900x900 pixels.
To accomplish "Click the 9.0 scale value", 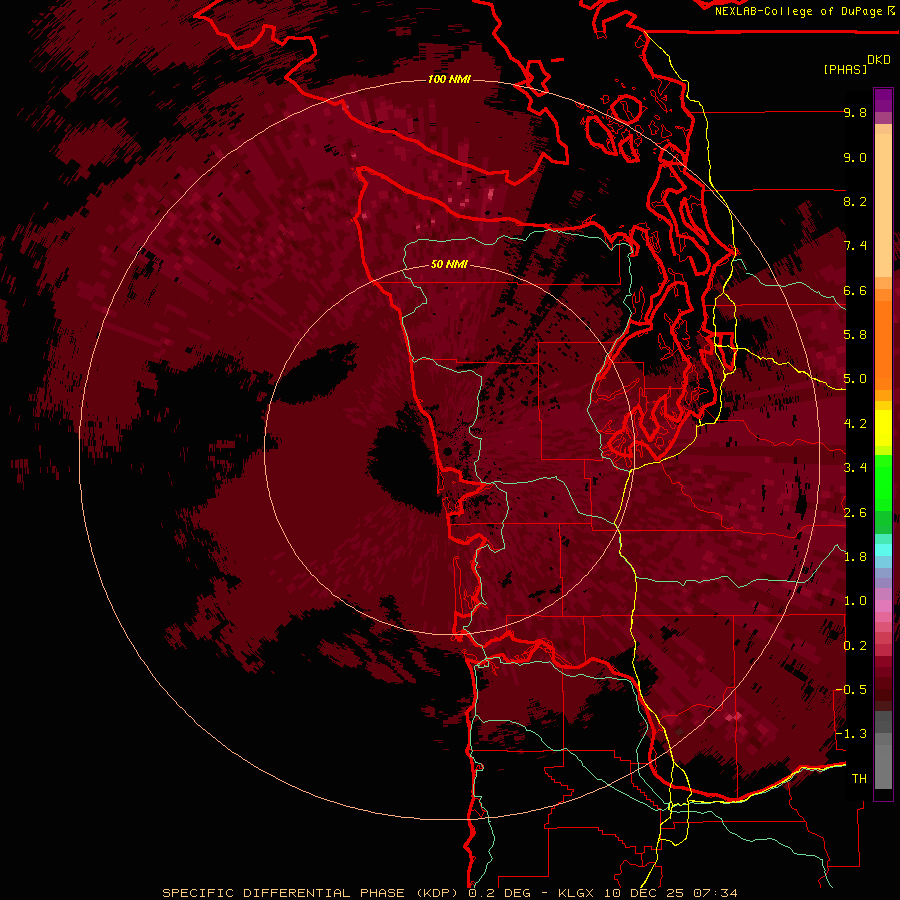I will (x=855, y=158).
